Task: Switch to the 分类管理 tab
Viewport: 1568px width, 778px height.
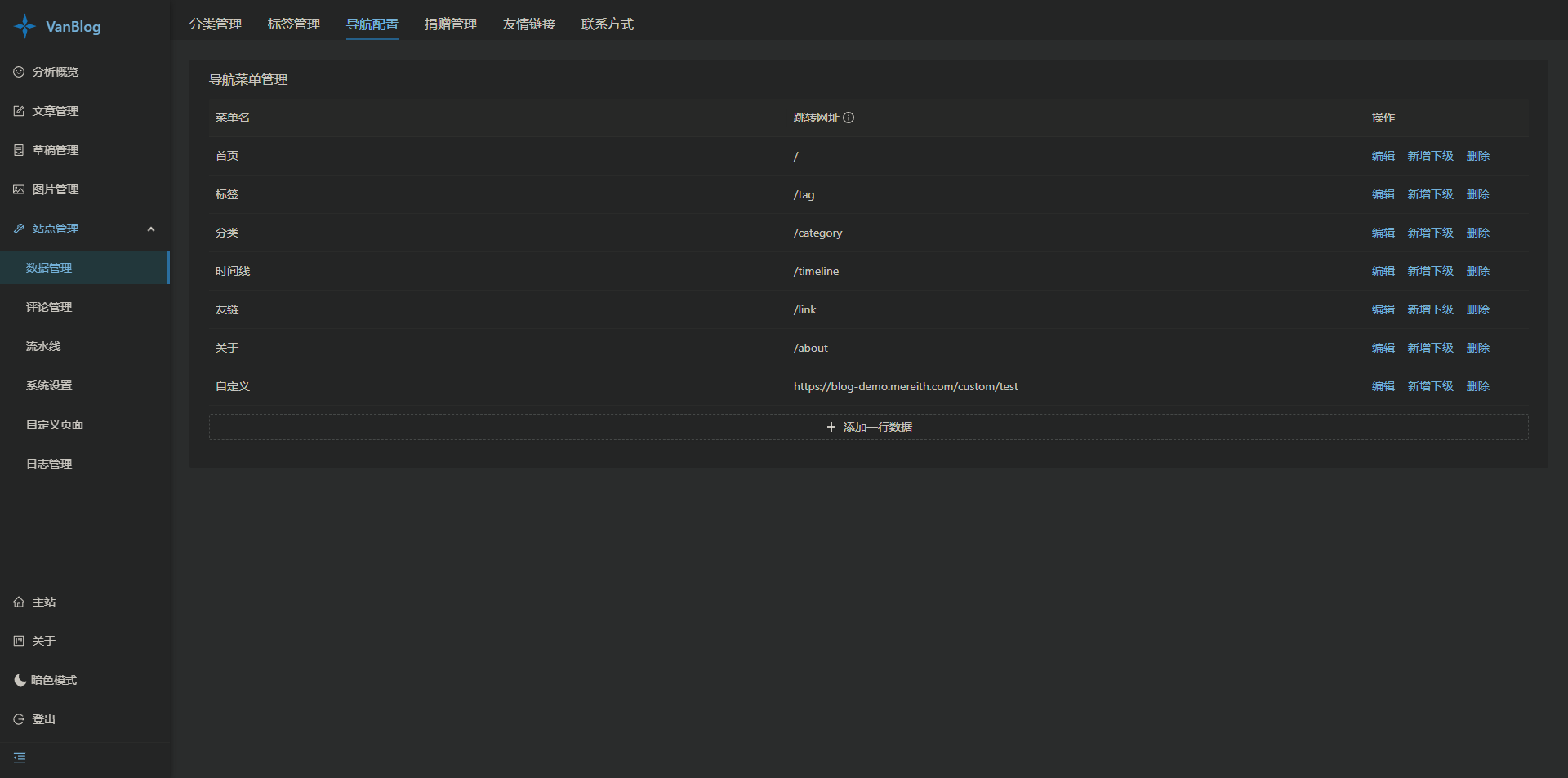Action: click(216, 24)
